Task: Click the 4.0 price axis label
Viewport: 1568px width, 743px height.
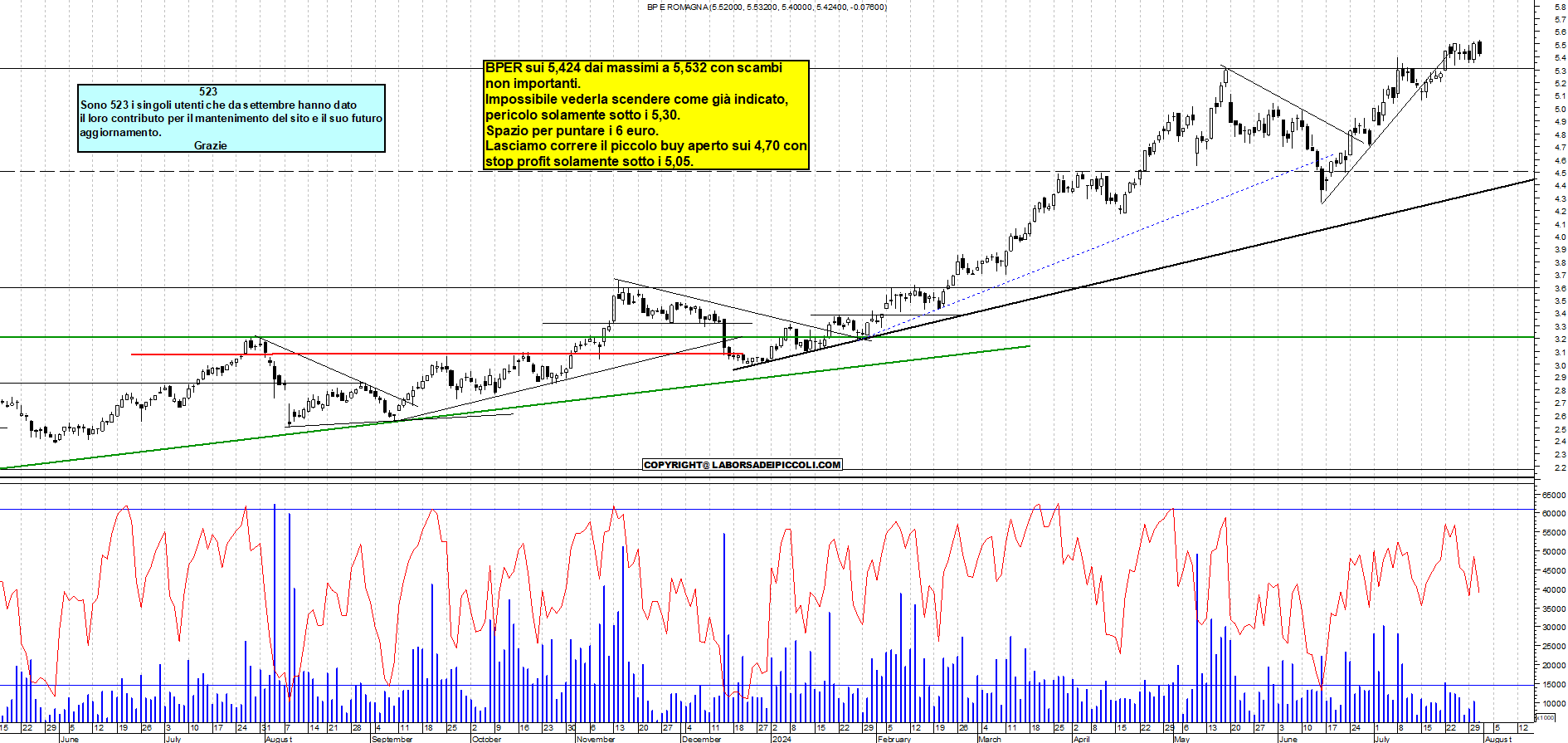Action: [x=1561, y=237]
